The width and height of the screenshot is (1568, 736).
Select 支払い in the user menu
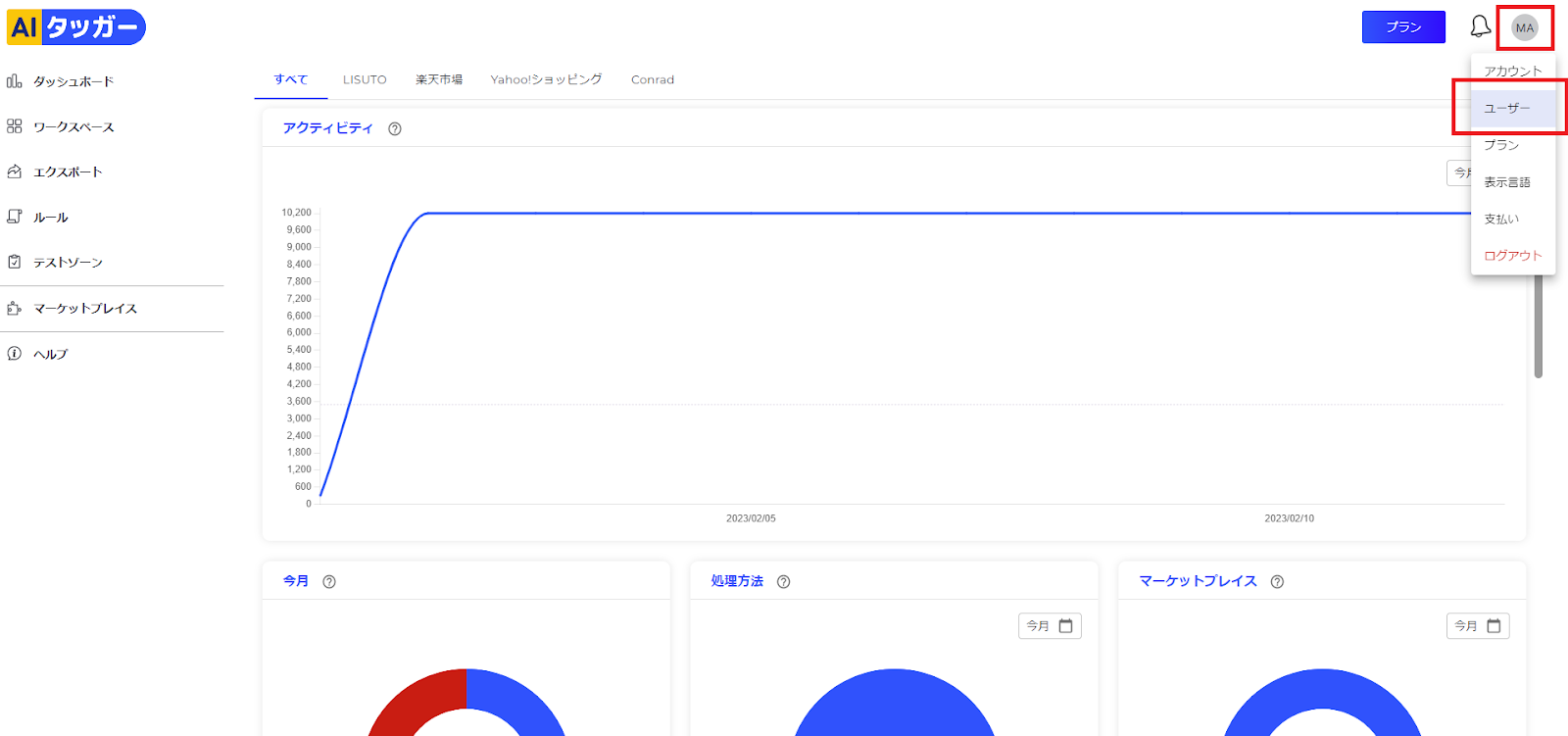click(1513, 219)
